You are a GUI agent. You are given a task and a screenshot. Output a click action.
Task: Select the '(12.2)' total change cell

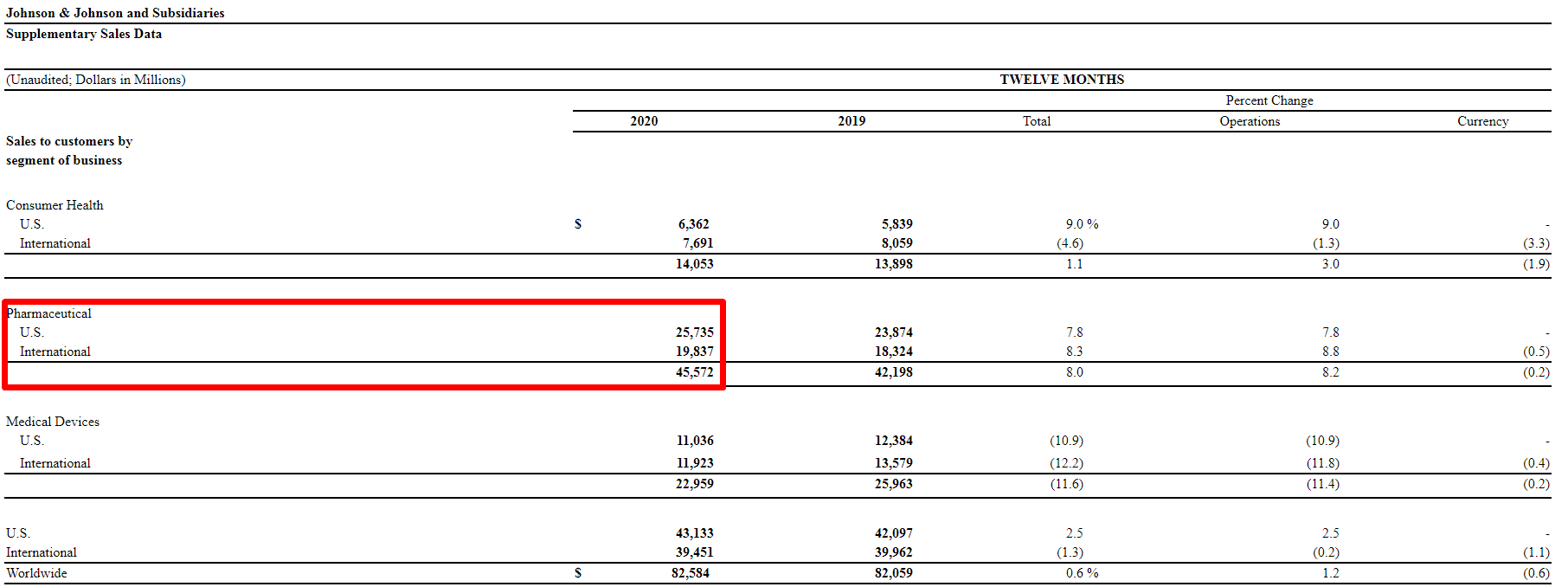point(1067,463)
